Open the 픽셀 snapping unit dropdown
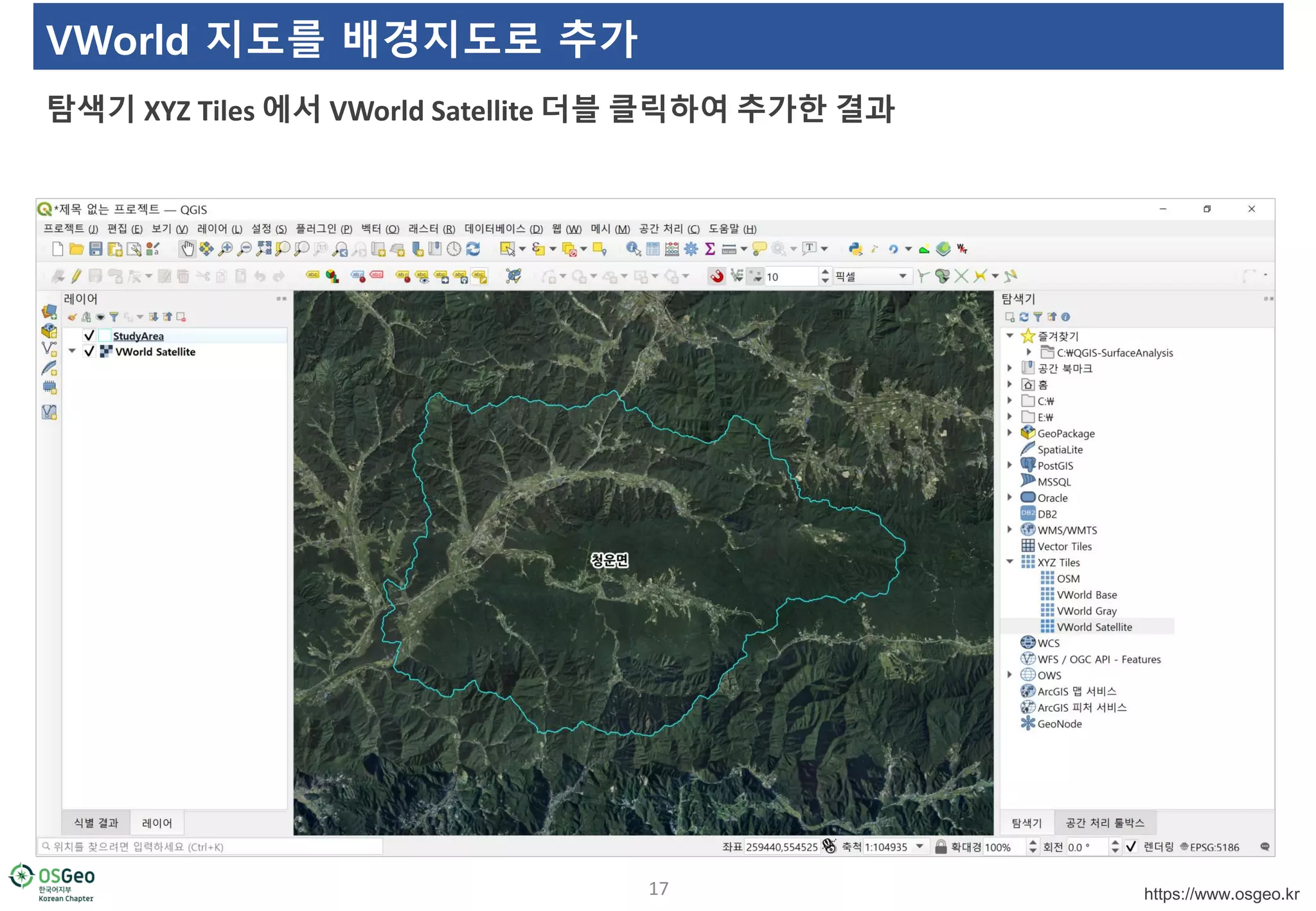The height and width of the screenshot is (911, 1316). [x=873, y=276]
